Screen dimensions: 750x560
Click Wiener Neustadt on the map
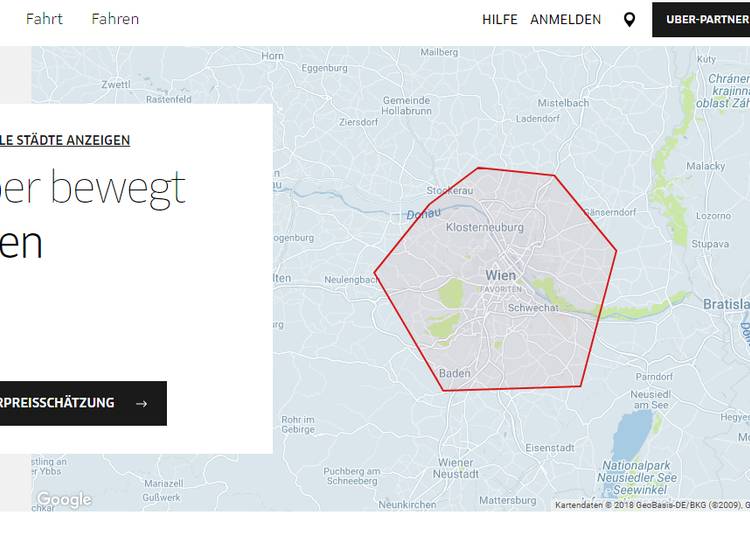click(x=456, y=468)
